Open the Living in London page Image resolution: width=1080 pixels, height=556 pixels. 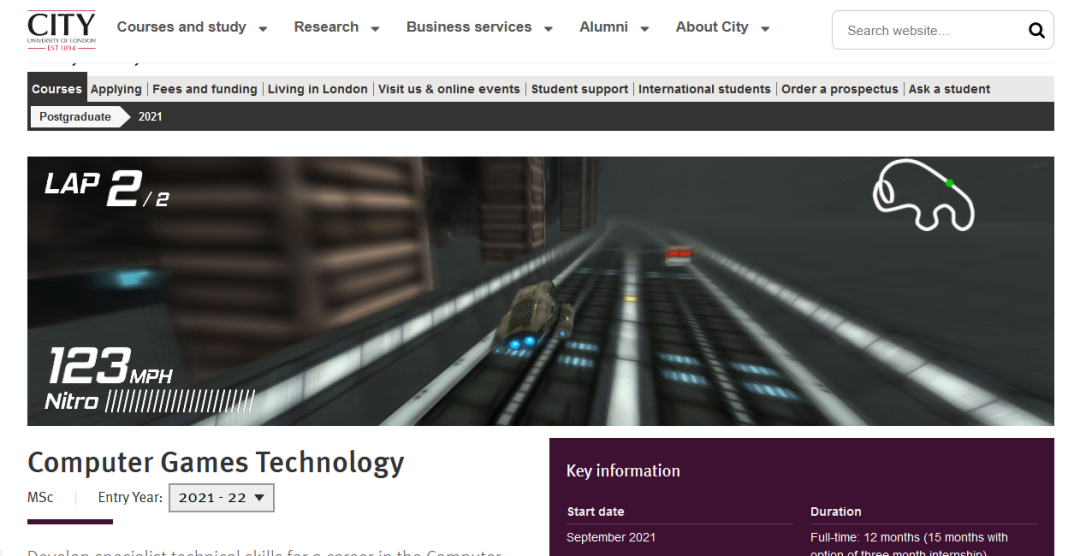click(x=317, y=89)
